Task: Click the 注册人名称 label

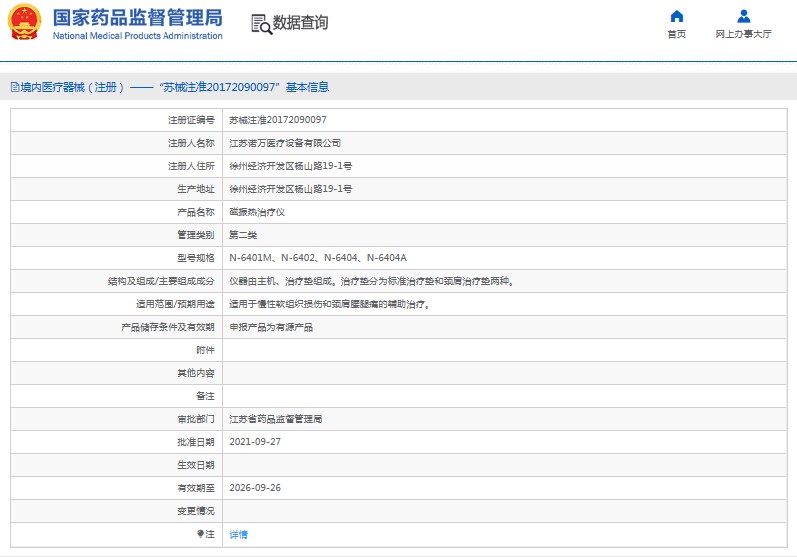Action: [x=191, y=143]
